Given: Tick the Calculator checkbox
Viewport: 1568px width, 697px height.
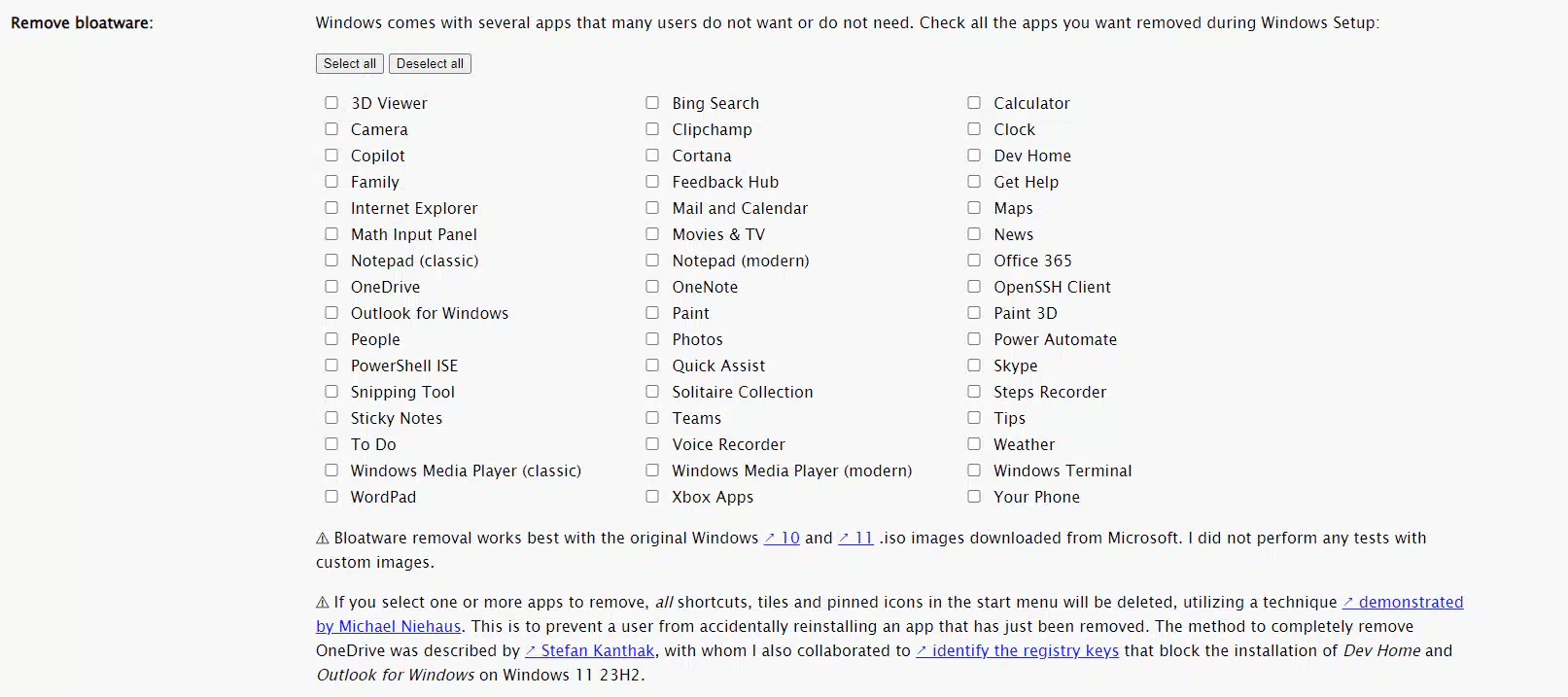Looking at the screenshot, I should pos(974,102).
